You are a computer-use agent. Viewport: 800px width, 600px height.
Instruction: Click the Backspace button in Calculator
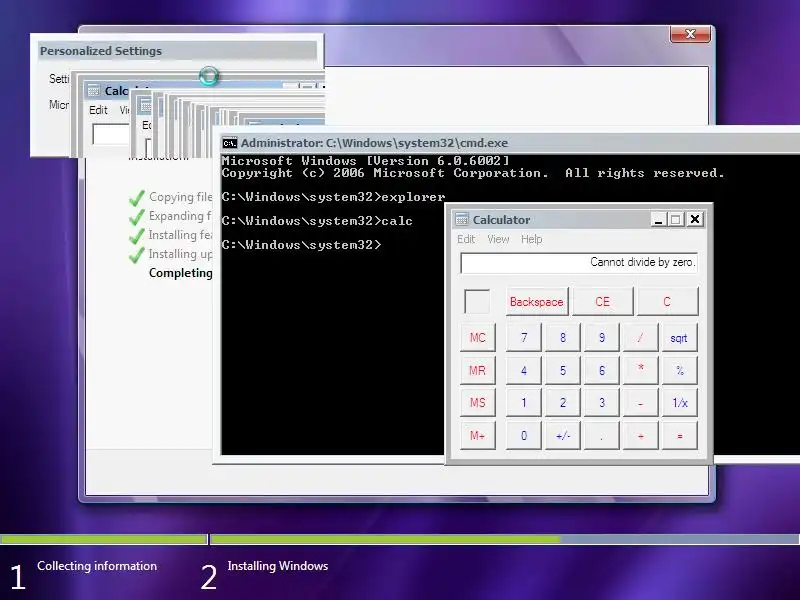536,302
